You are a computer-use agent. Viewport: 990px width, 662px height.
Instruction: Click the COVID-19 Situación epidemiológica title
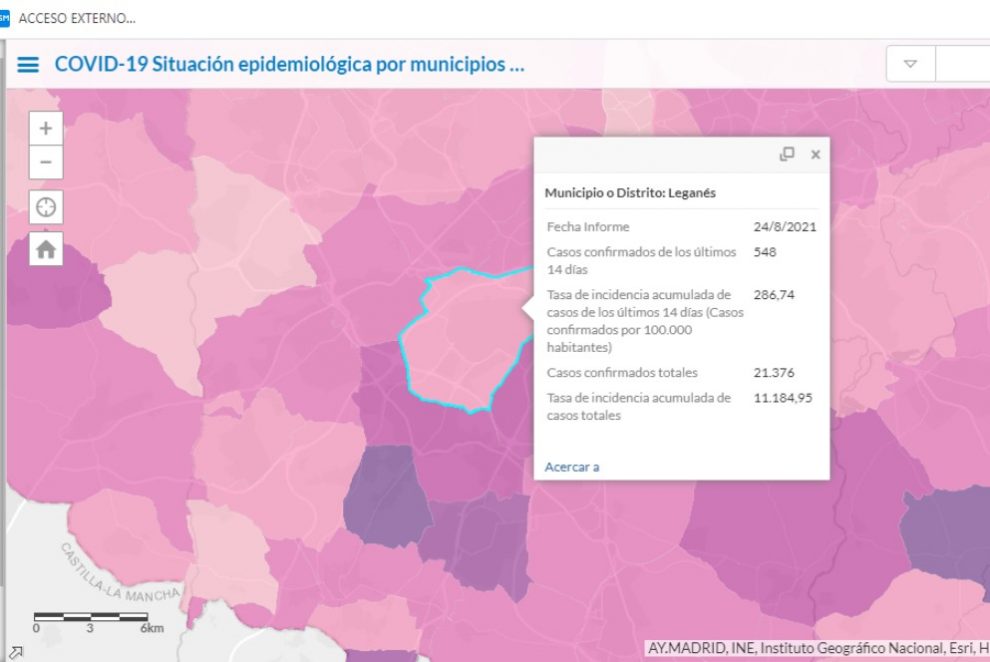tap(289, 65)
